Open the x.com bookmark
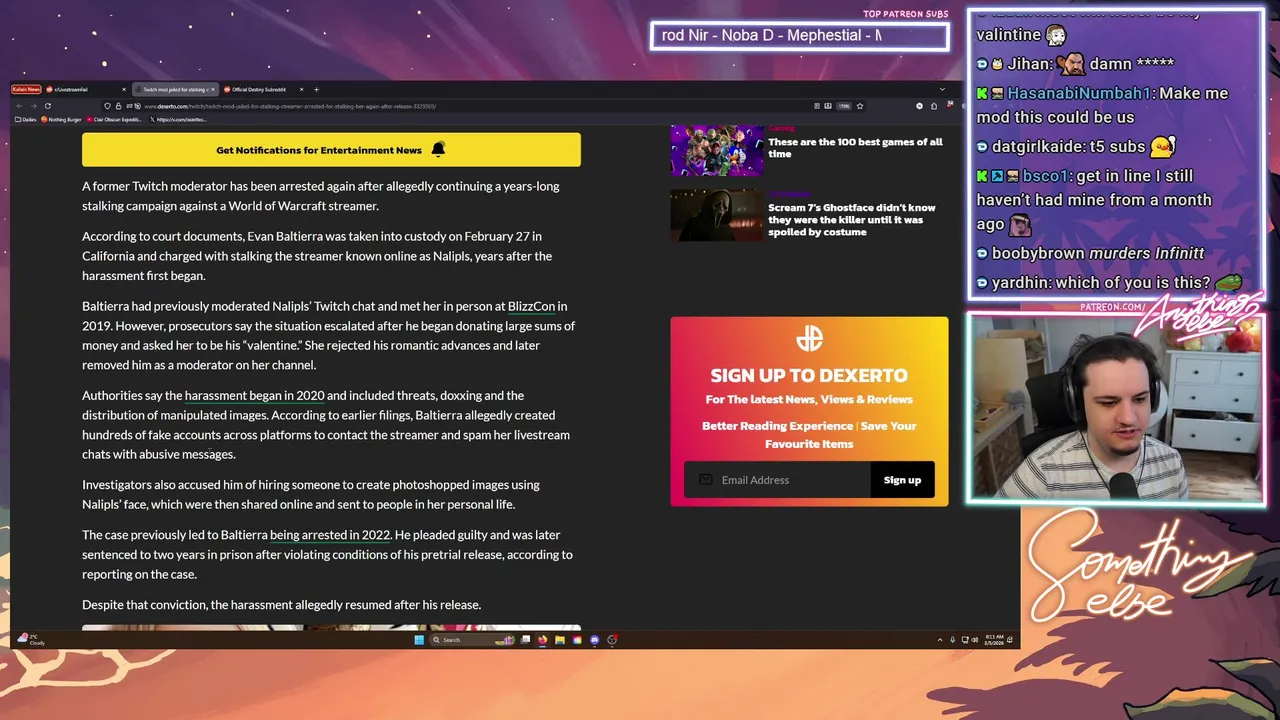Viewport: 1280px width, 720px height. click(x=178, y=119)
